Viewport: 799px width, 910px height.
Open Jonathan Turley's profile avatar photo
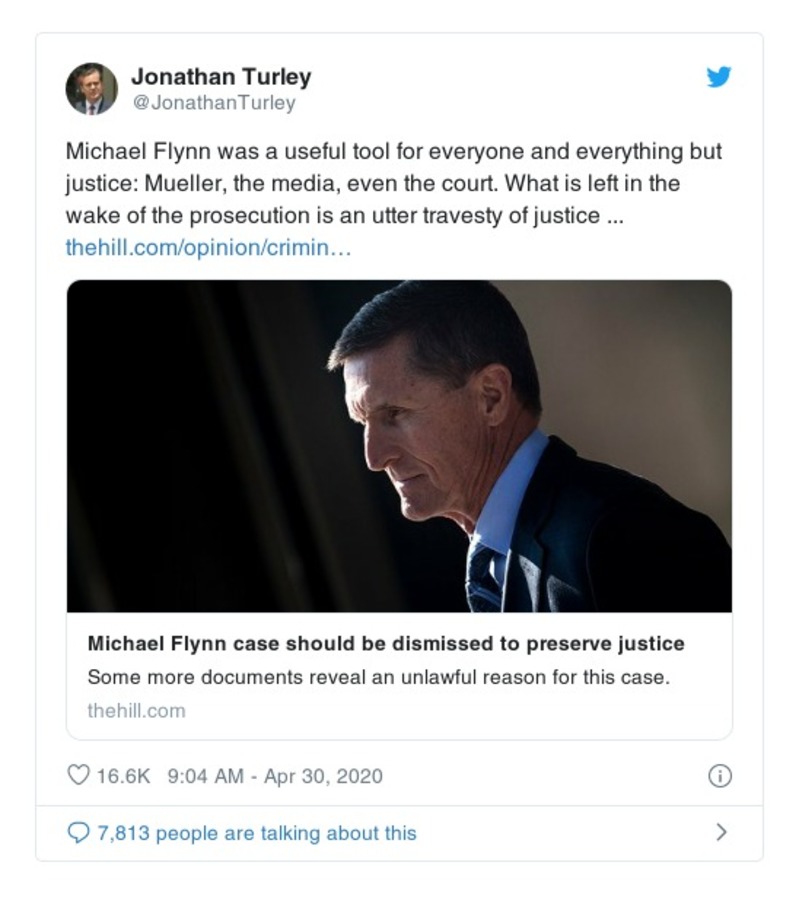click(x=91, y=88)
